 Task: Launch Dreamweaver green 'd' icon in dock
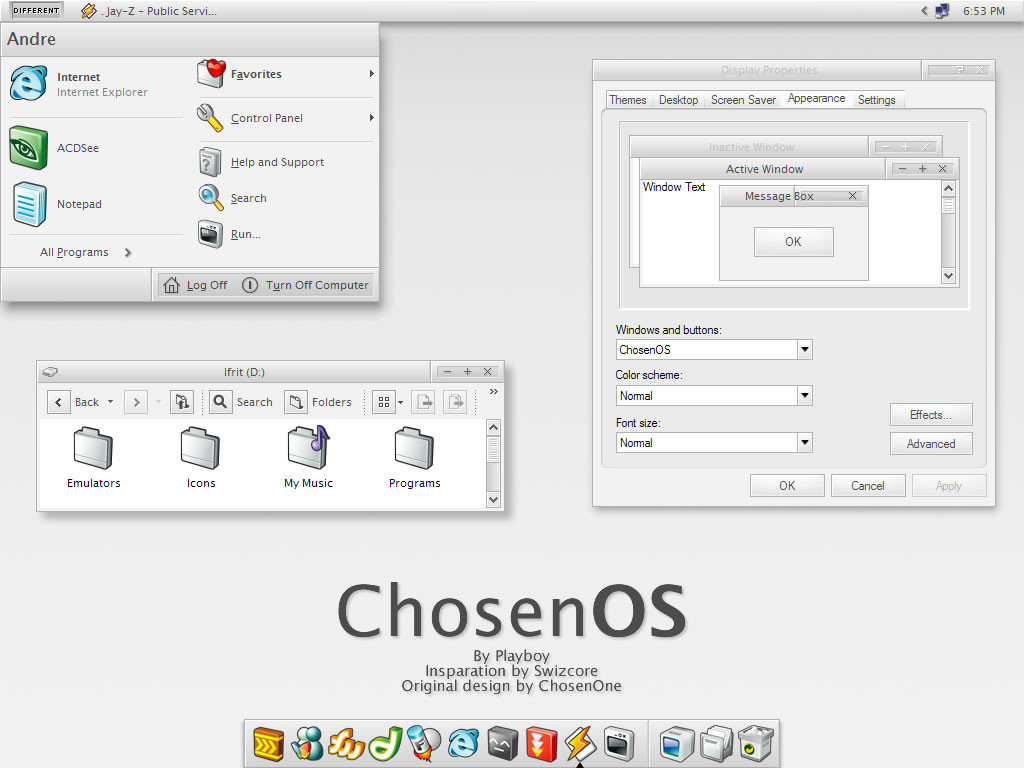pos(385,744)
